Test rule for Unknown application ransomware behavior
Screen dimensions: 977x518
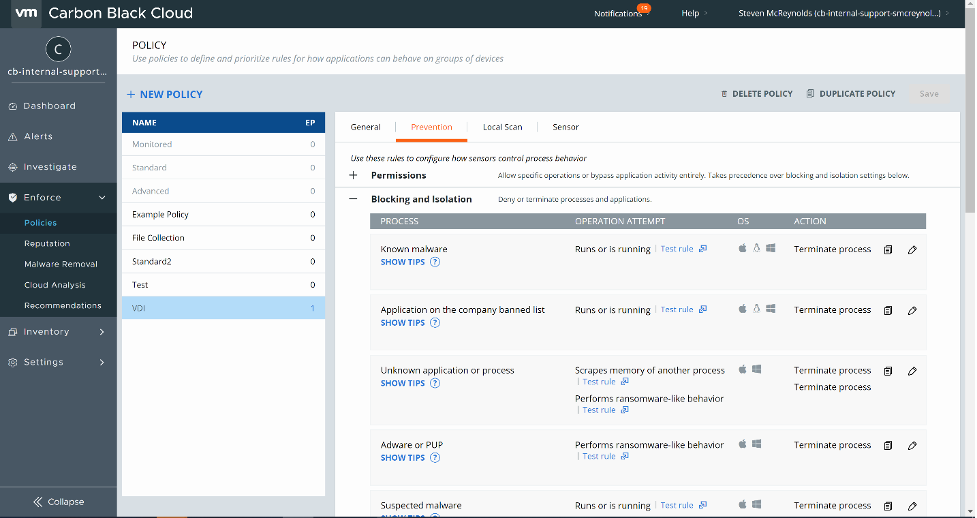(605, 410)
